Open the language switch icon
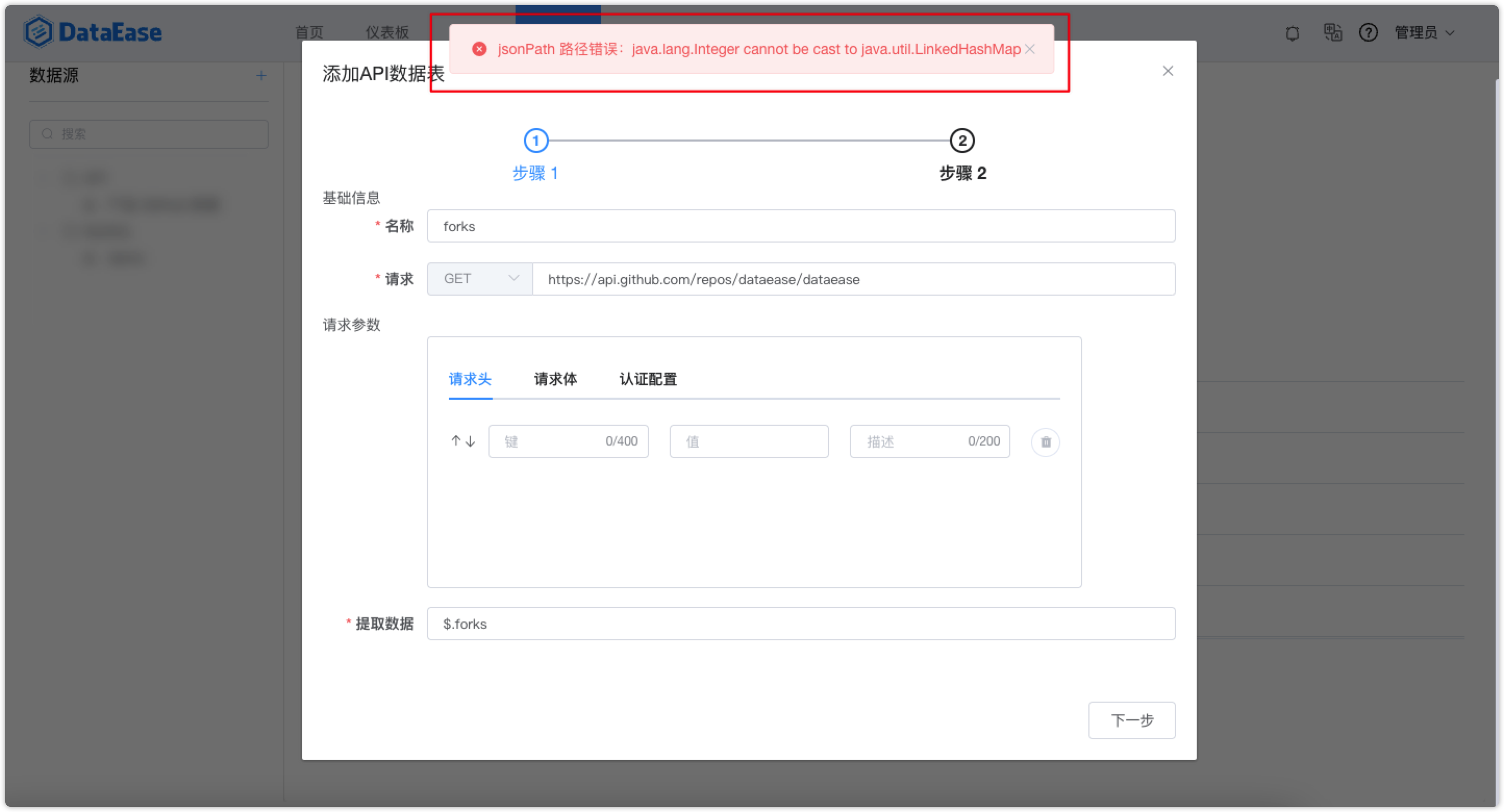Screen dimensions: 1504x812 tap(1333, 32)
